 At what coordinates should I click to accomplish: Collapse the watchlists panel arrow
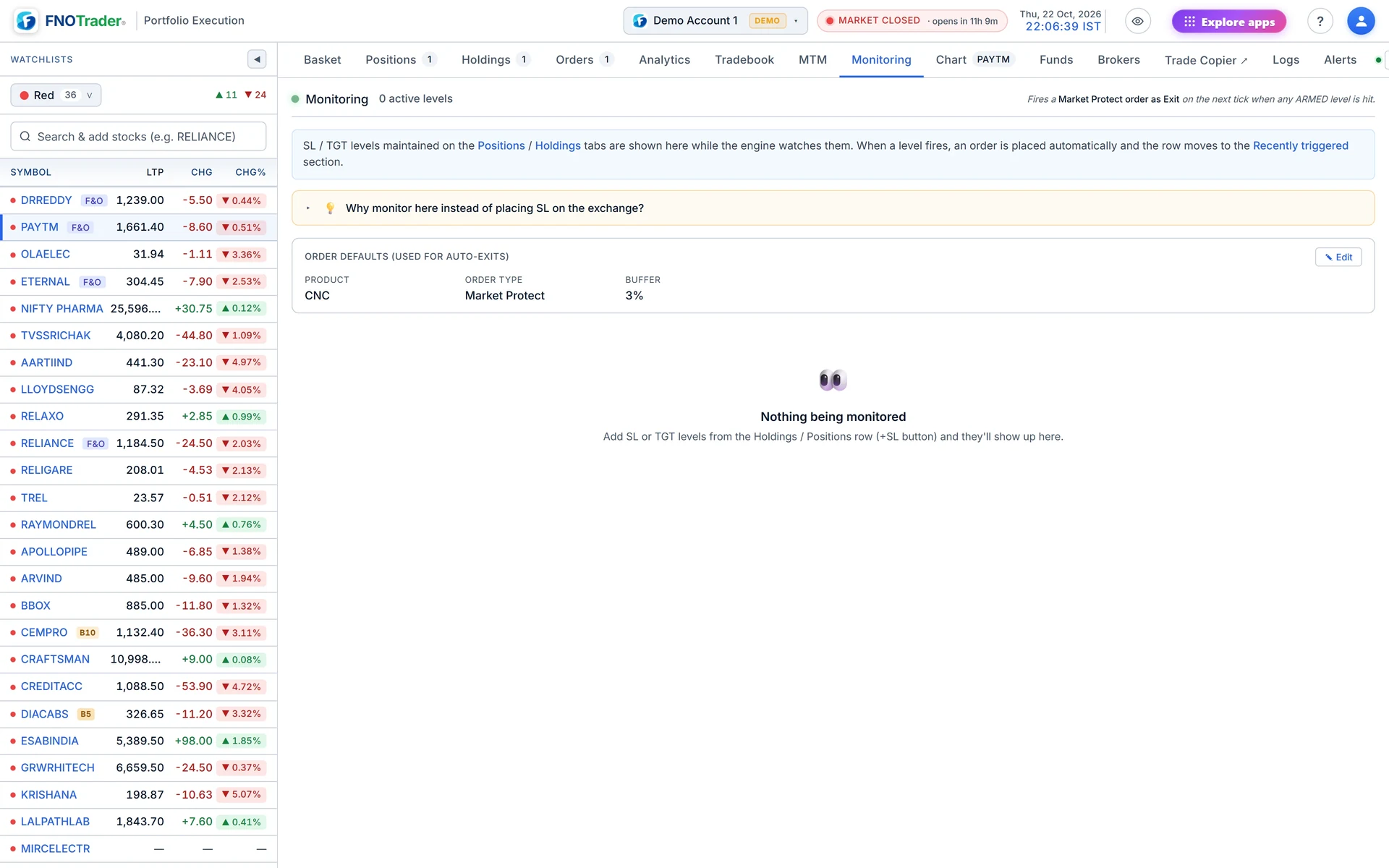tap(257, 59)
